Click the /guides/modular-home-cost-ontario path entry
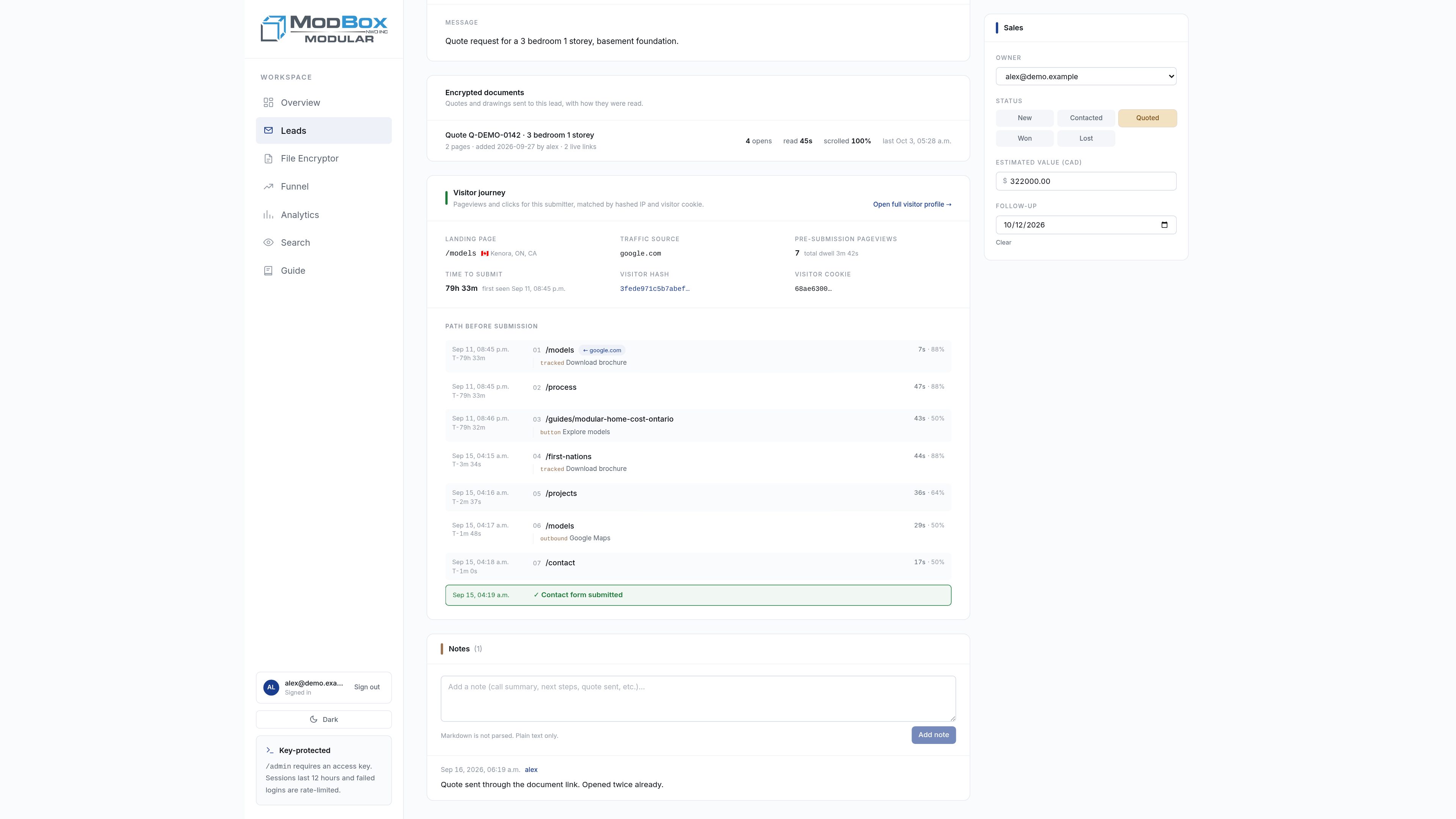Screen dimensions: 1456x819 (x=698, y=425)
